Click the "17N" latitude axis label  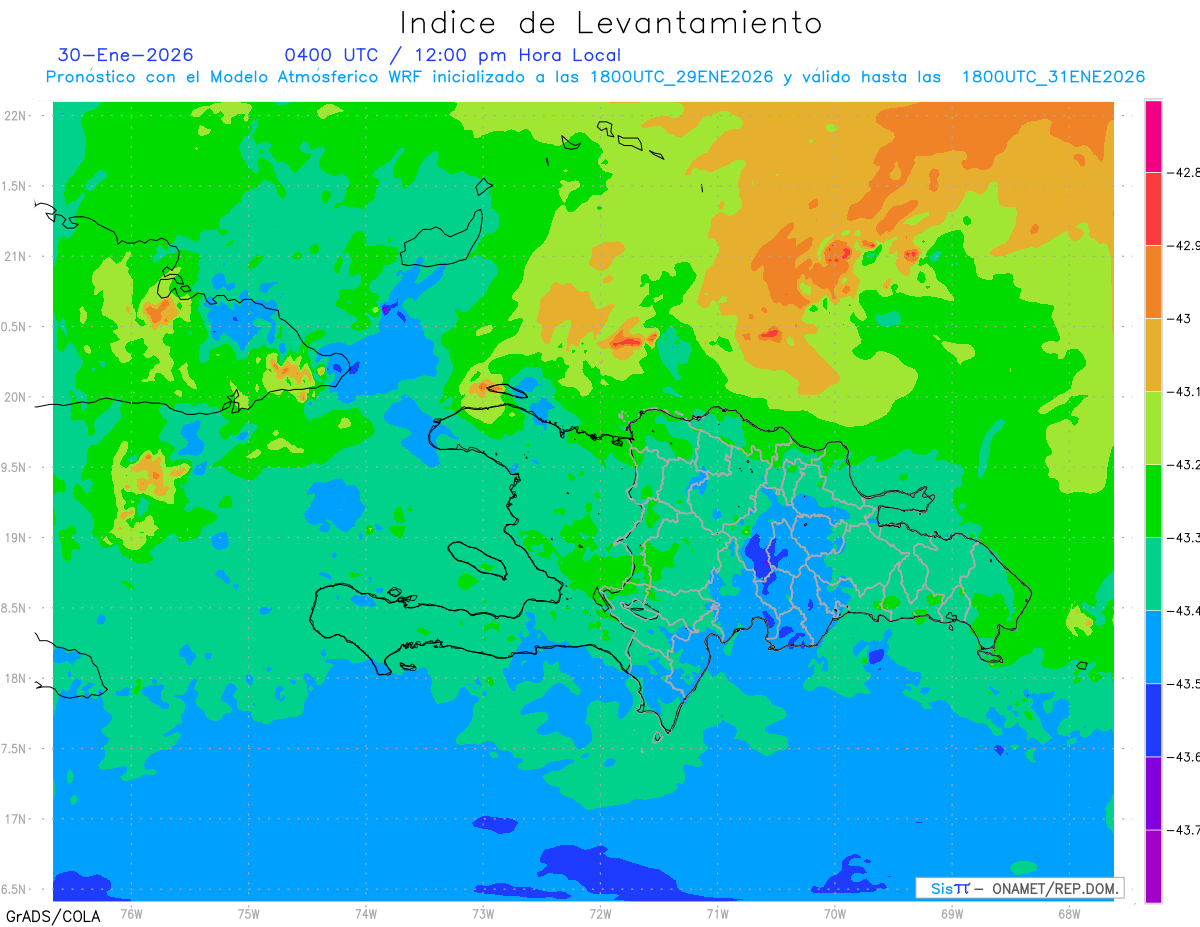[x=17, y=820]
